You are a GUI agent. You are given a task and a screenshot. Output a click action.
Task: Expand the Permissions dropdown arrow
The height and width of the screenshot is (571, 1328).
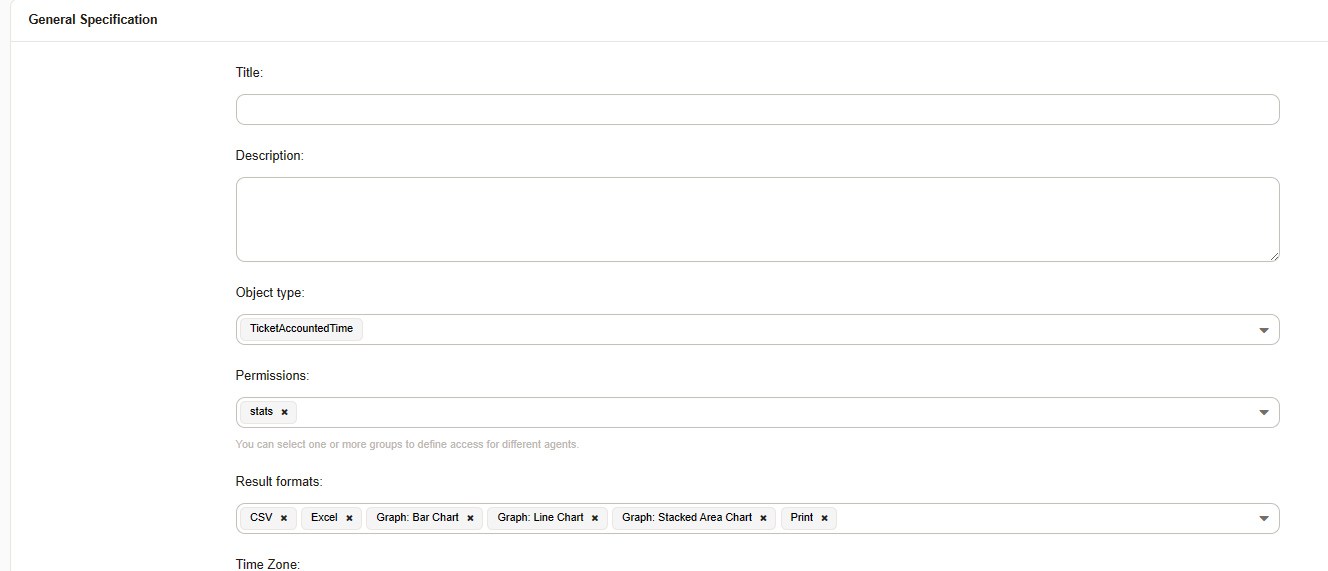[1263, 413]
